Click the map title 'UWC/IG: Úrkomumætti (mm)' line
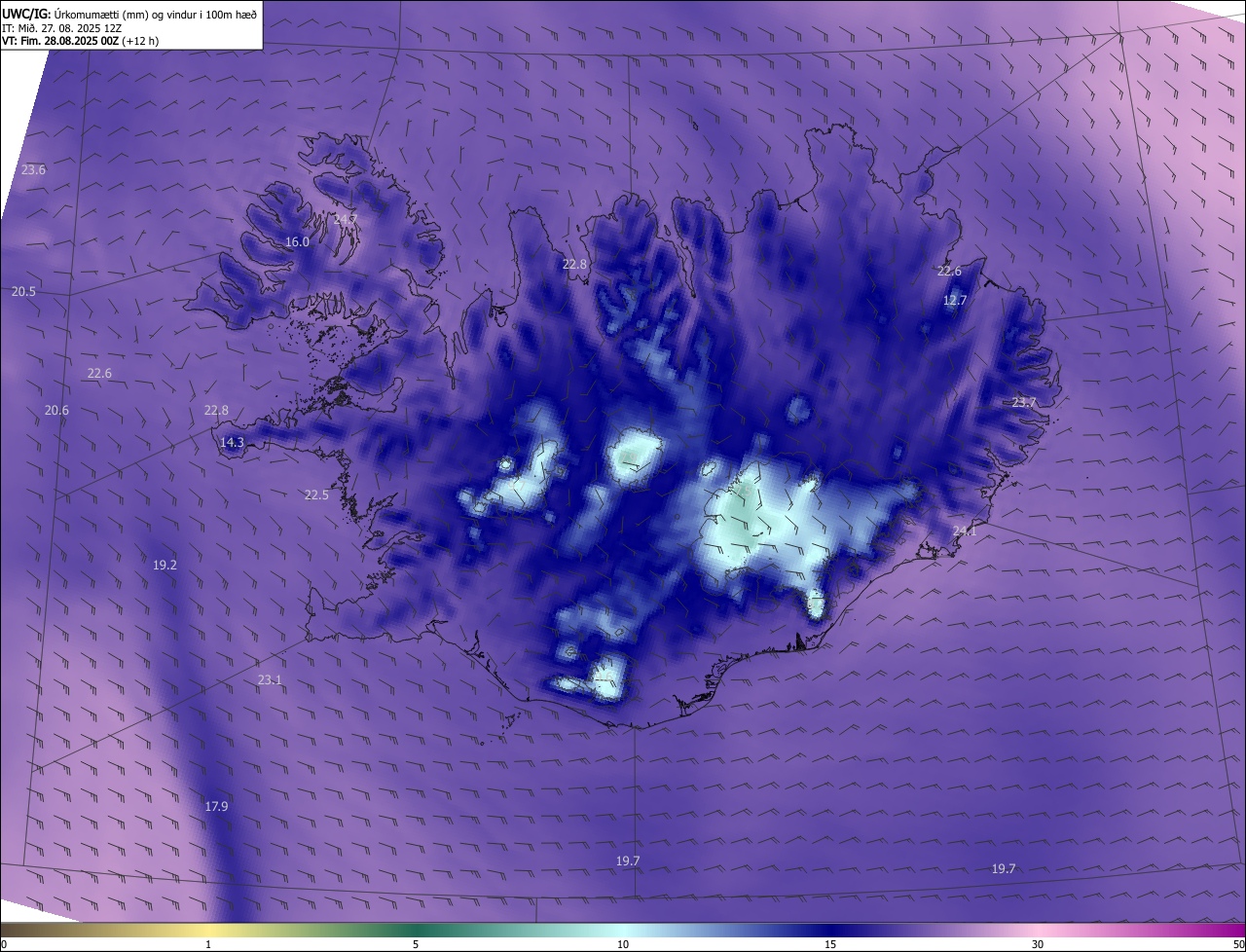The image size is (1246, 952). (x=130, y=13)
